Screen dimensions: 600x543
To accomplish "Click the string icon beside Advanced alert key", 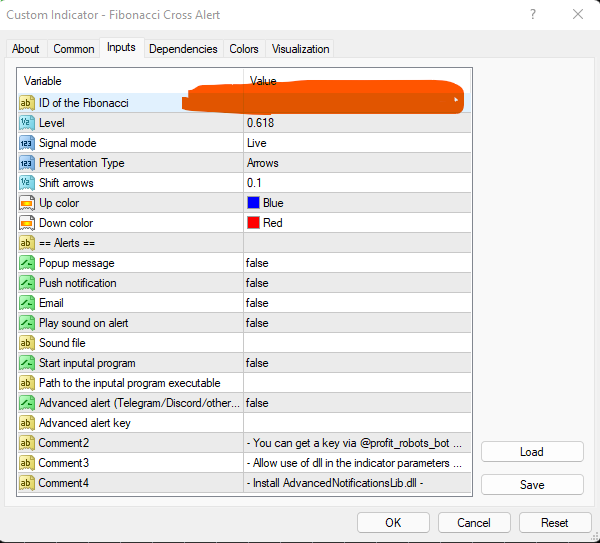I will pyautogui.click(x=27, y=423).
